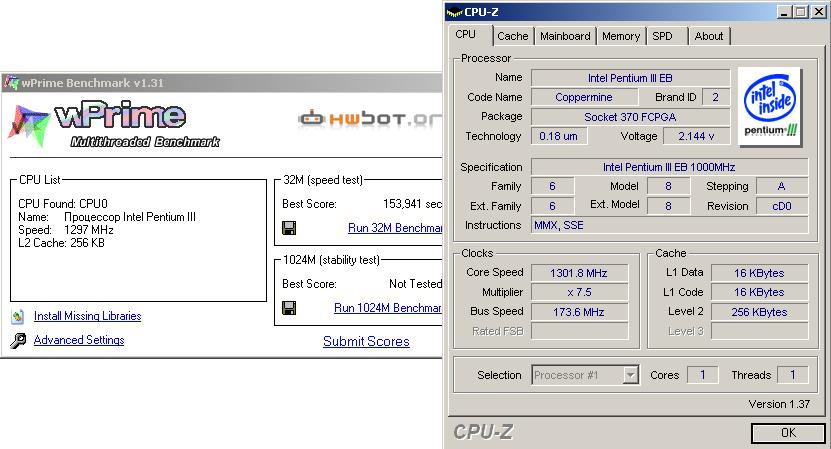The width and height of the screenshot is (831, 449).
Task: Close the CPU-Z window
Action: [818, 12]
